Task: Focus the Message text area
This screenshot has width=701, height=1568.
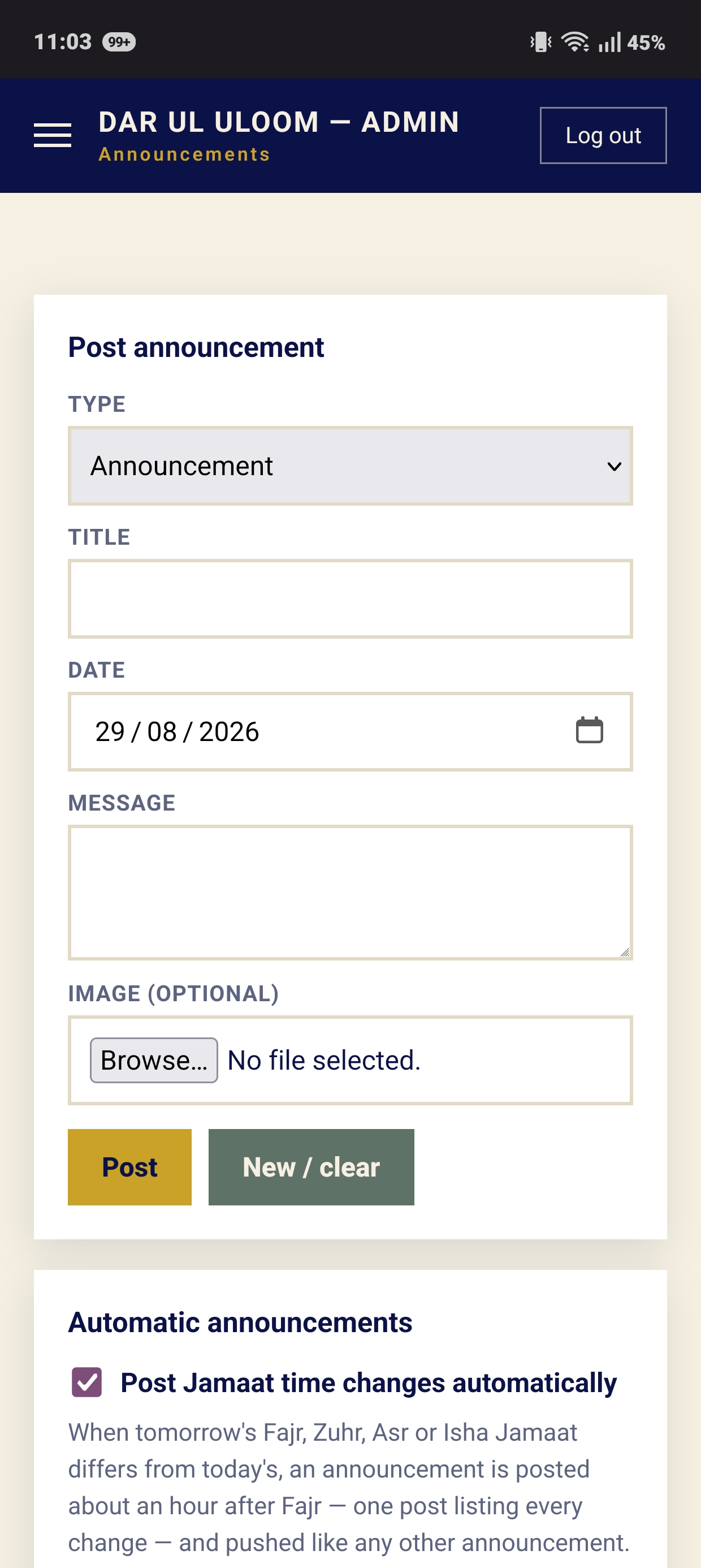Action: click(x=350, y=893)
